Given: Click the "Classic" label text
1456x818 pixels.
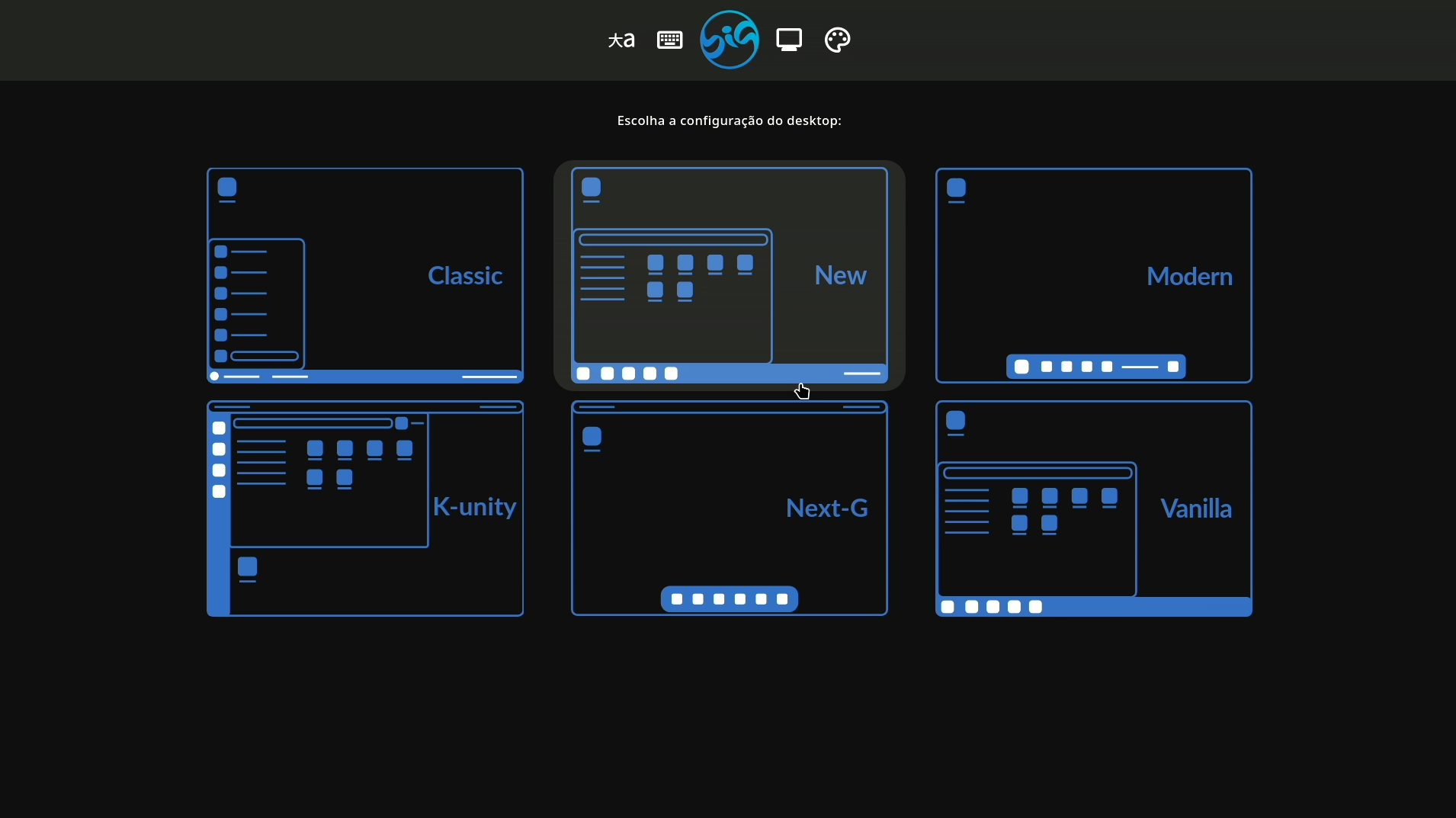Looking at the screenshot, I should pos(464,275).
